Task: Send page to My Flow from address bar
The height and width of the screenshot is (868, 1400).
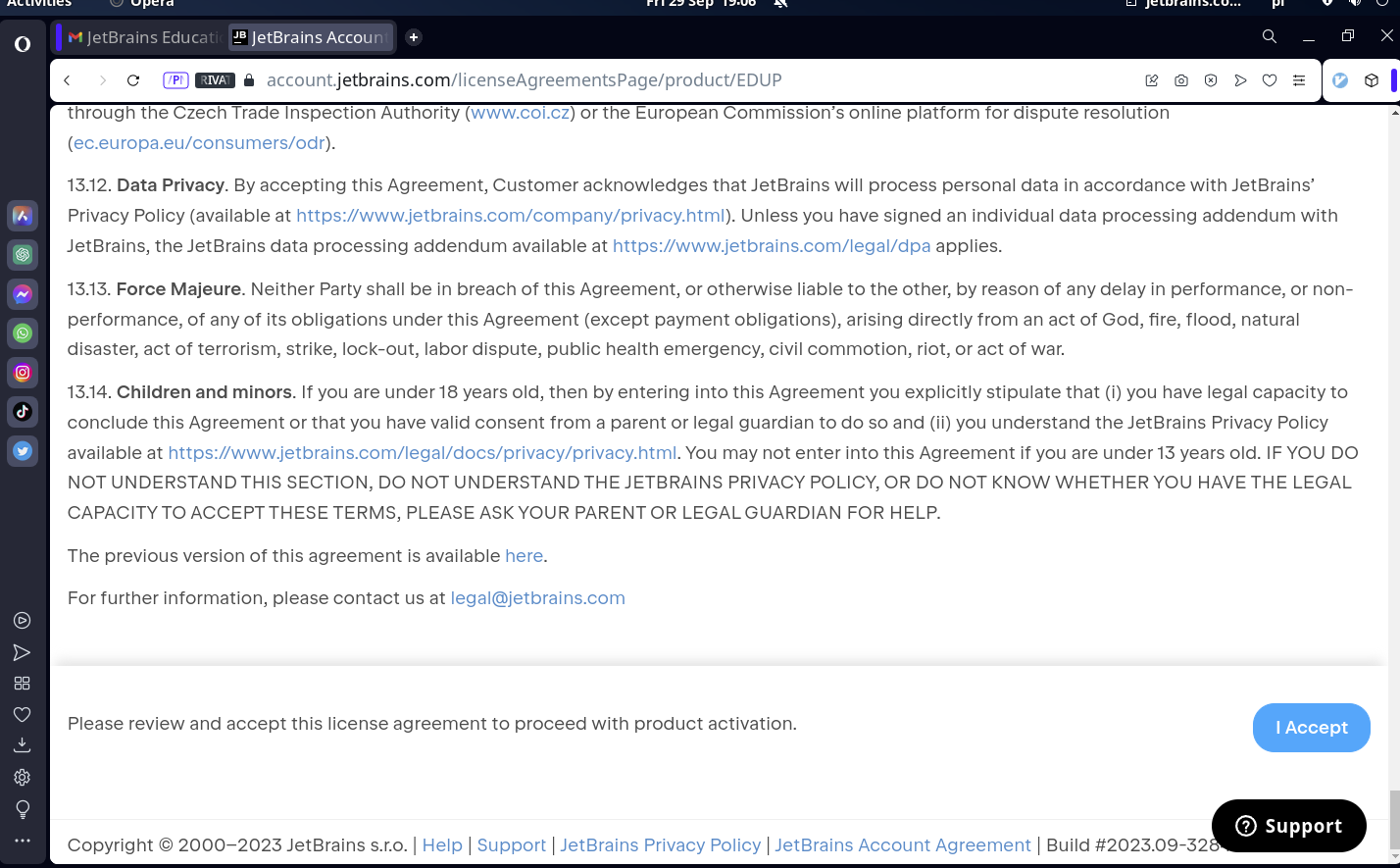Action: [1240, 80]
